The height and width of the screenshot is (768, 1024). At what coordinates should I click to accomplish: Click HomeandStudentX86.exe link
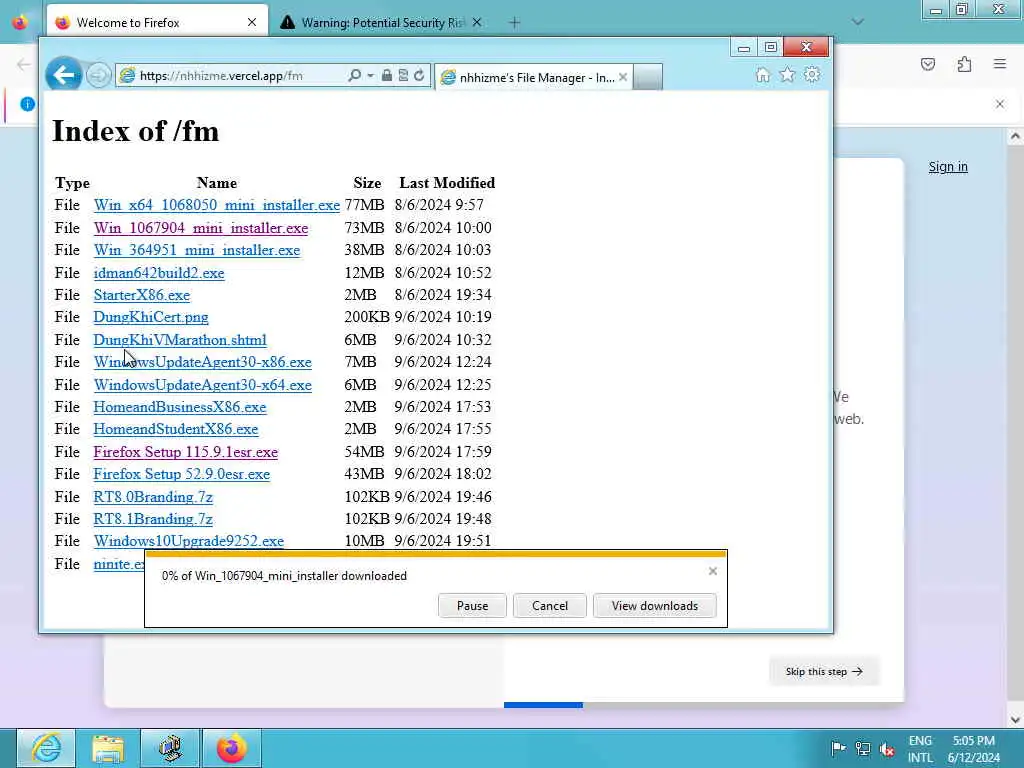(176, 430)
